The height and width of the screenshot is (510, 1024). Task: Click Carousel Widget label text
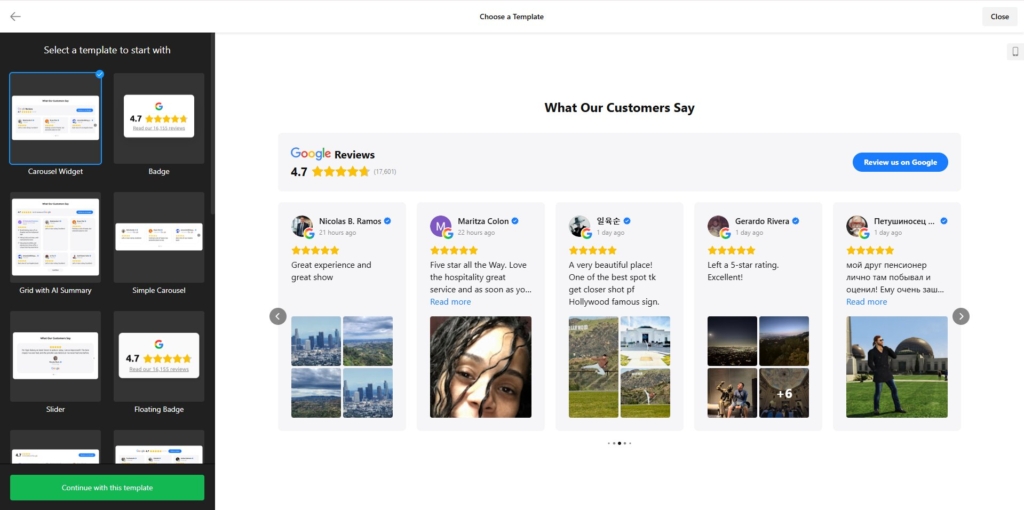[x=56, y=172]
